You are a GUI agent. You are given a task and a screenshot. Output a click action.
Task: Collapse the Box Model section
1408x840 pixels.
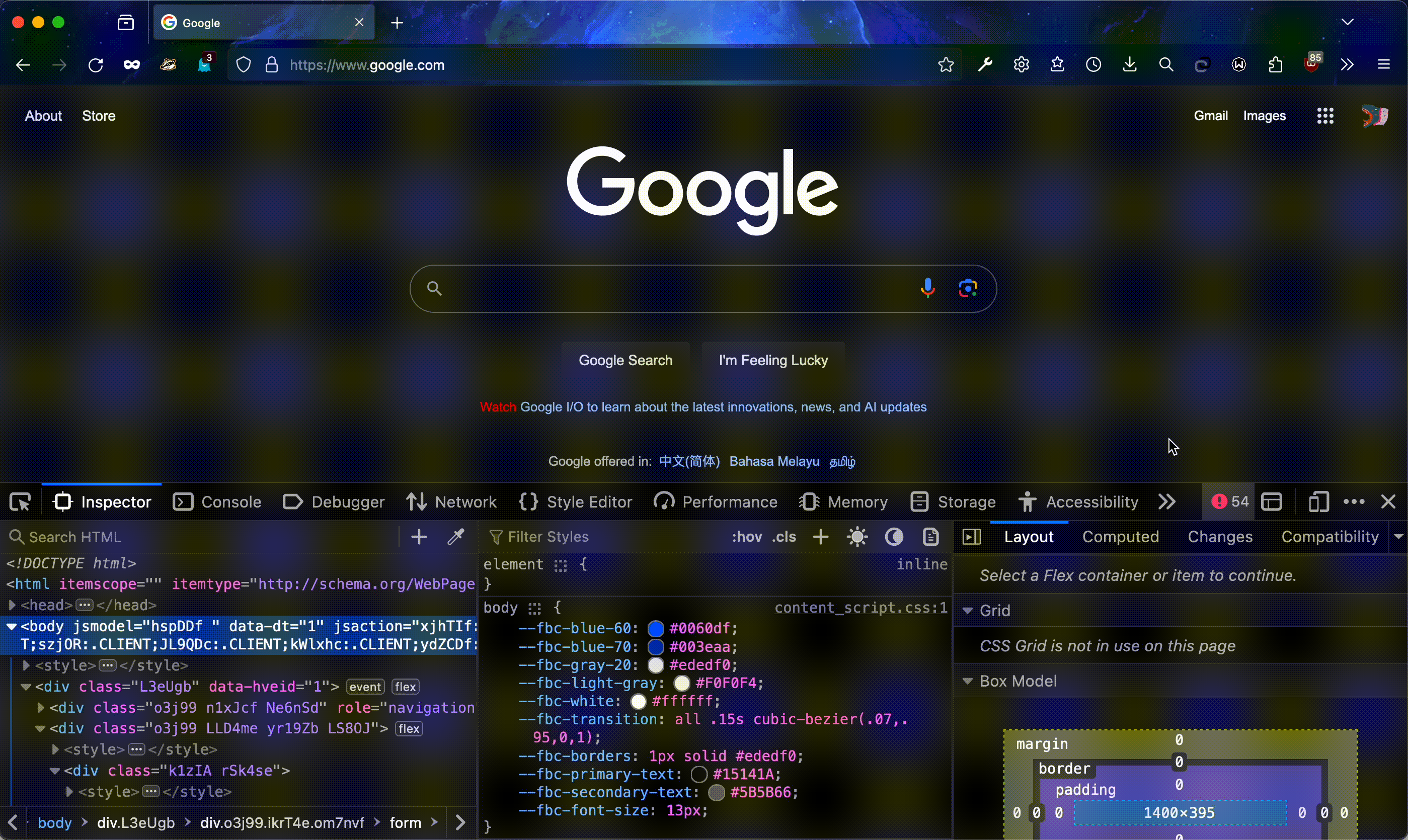coord(968,681)
